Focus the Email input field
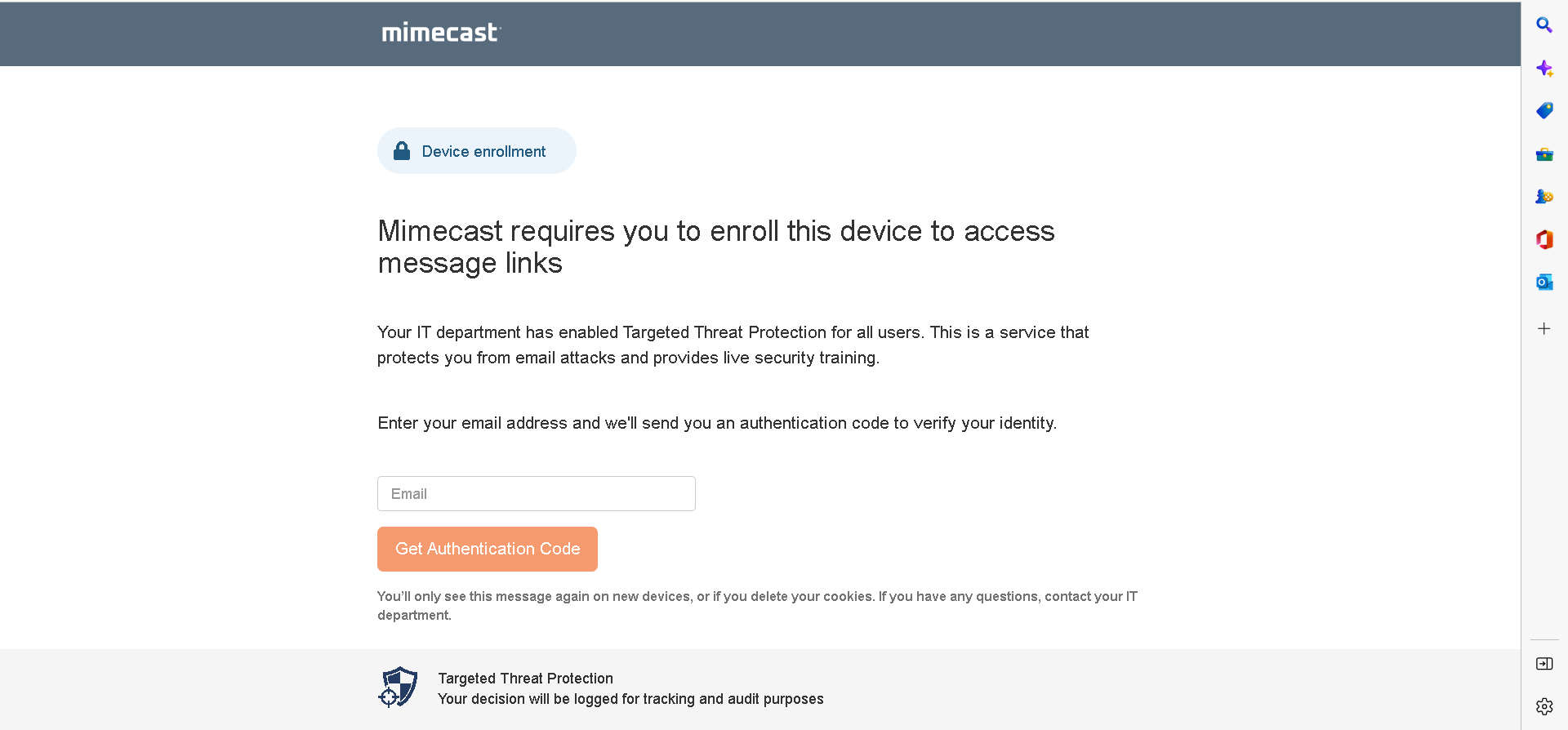This screenshot has height=730, width=1568. coord(536,494)
